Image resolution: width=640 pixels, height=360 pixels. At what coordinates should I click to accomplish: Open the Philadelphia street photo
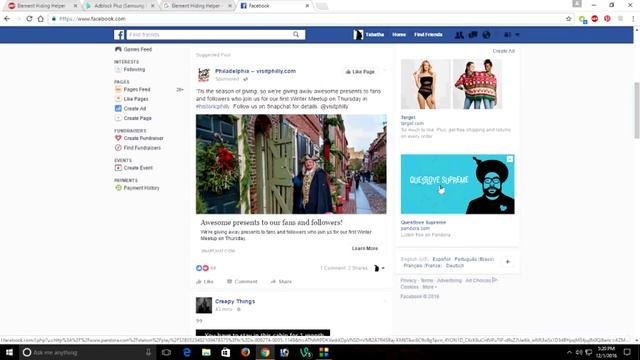tap(291, 164)
